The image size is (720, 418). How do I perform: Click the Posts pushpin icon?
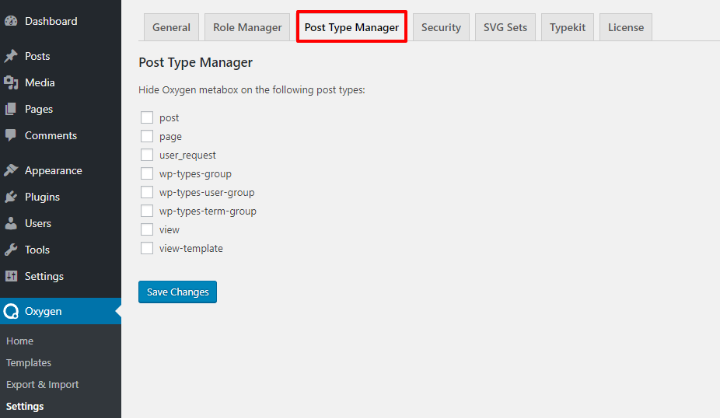click(11, 56)
